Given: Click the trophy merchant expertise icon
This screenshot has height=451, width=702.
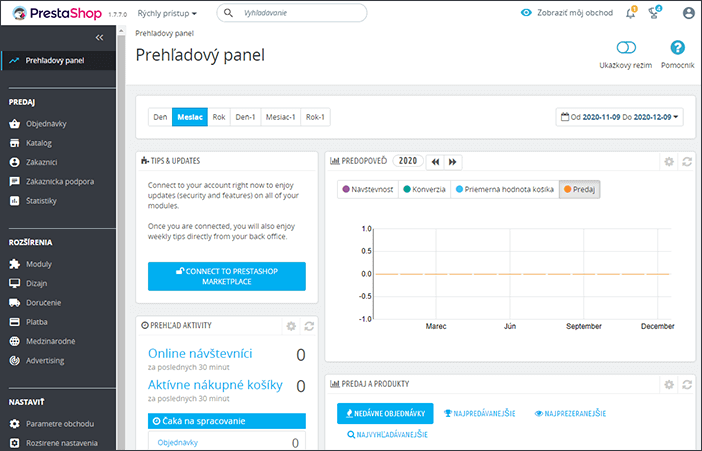Looking at the screenshot, I should point(654,13).
